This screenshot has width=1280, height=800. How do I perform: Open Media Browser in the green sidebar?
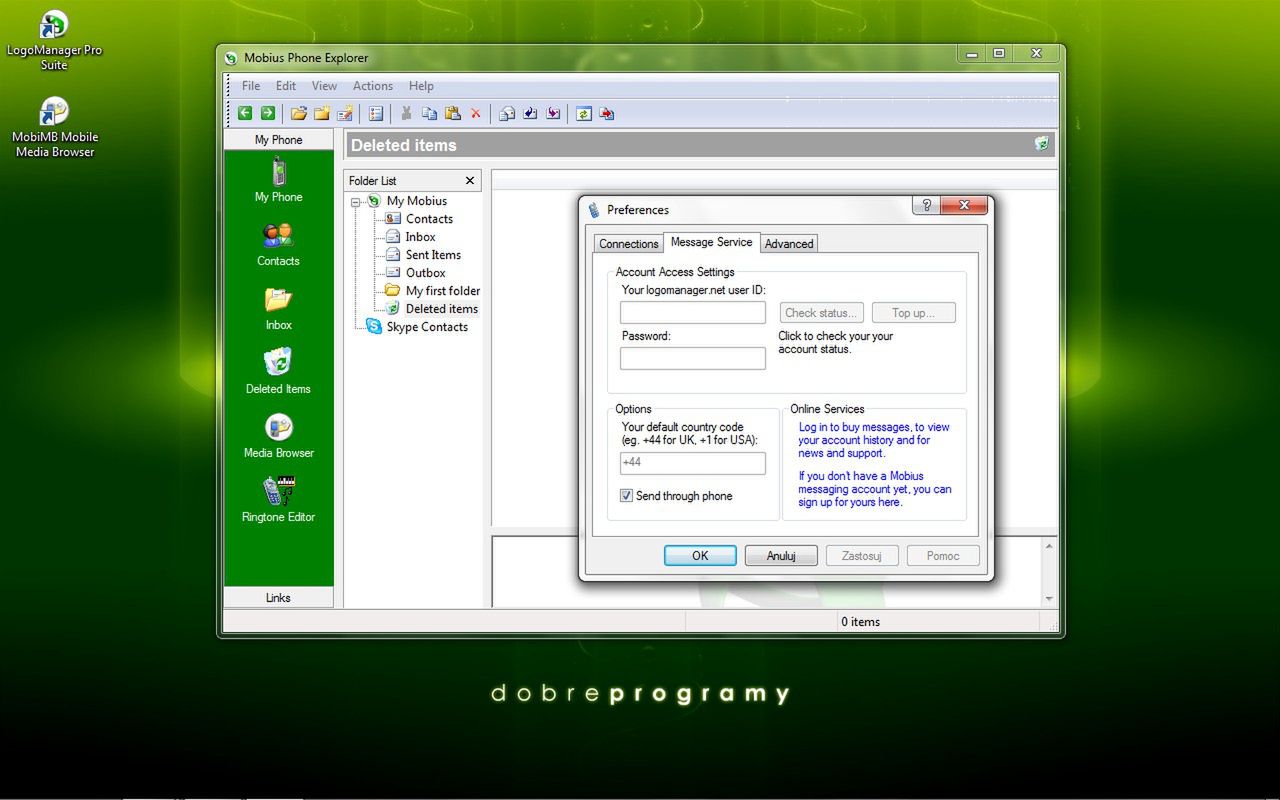[x=278, y=436]
